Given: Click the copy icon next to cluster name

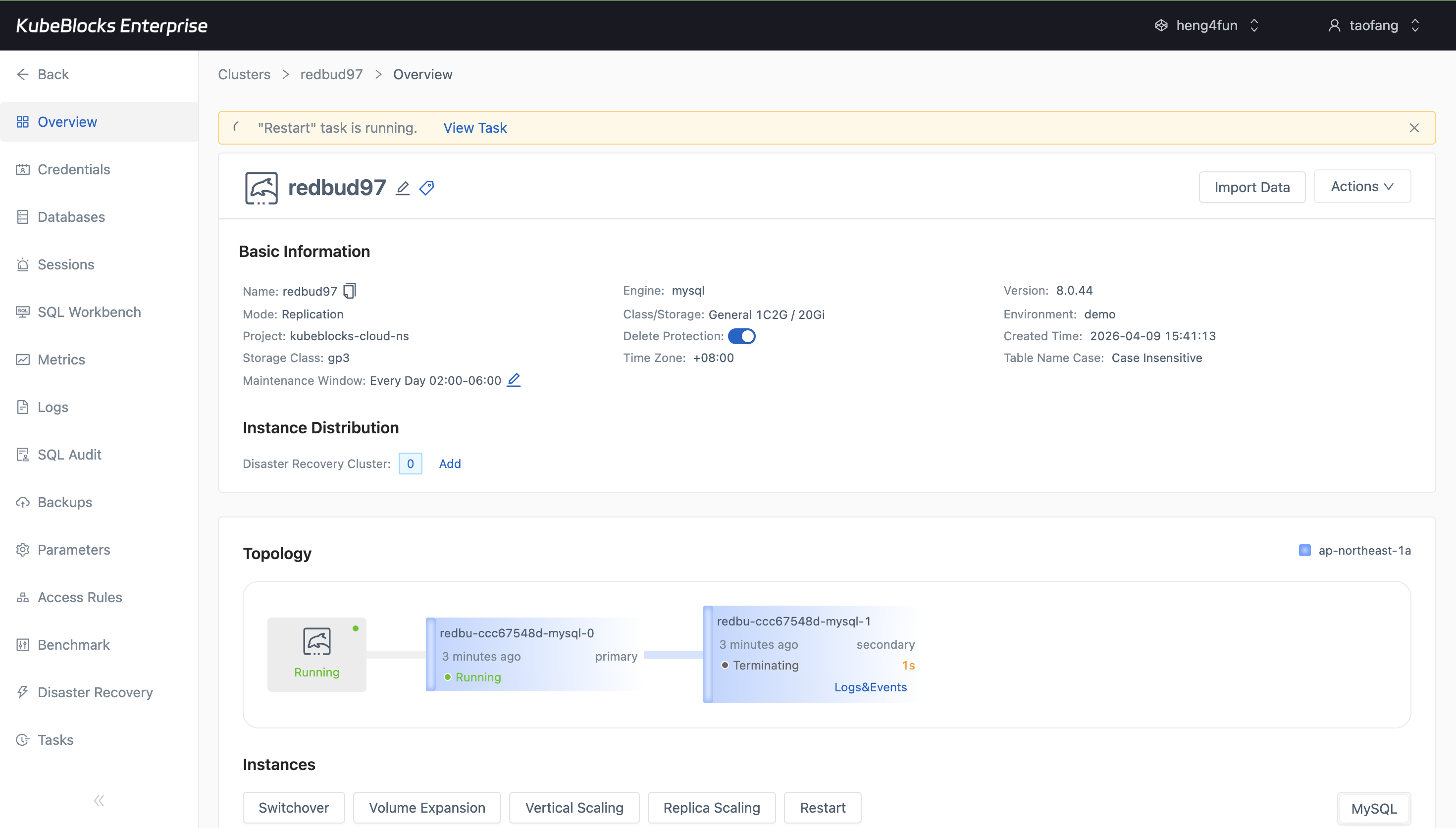Looking at the screenshot, I should tap(349, 291).
